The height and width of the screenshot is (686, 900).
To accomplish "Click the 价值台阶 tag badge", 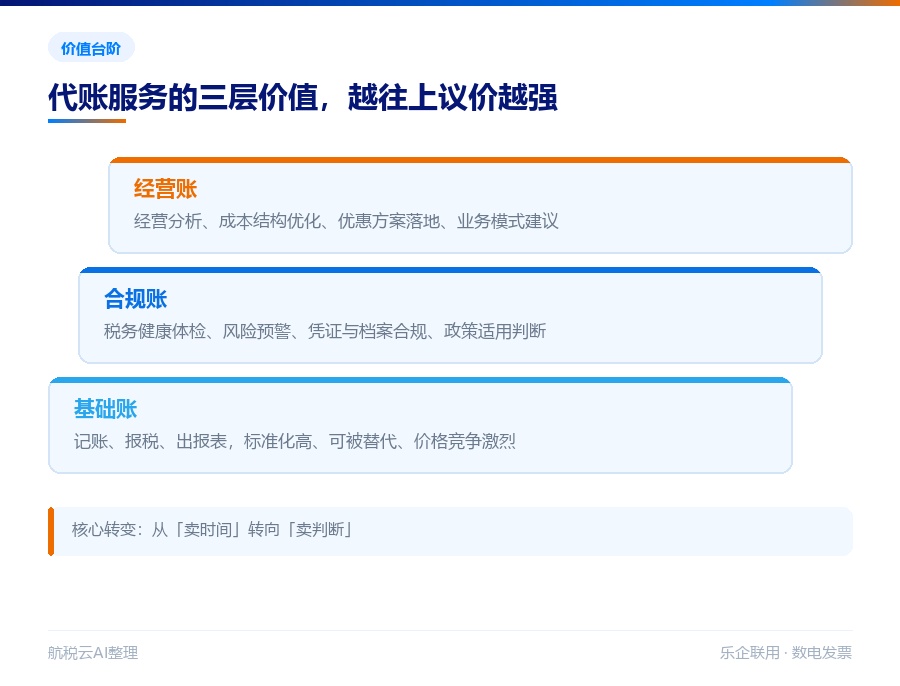I will 91,48.
